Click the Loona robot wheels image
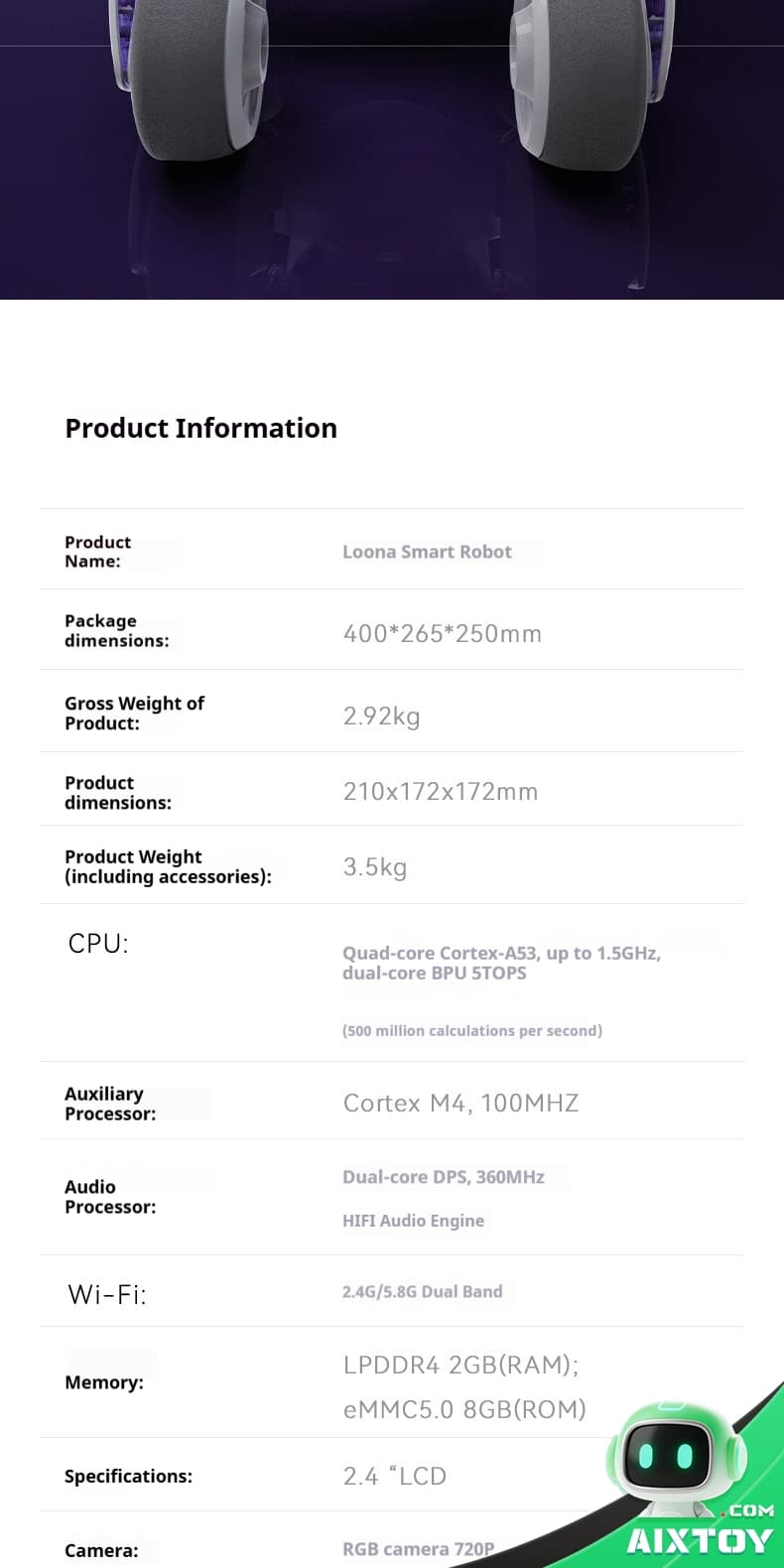This screenshot has width=784, height=1568. [392, 149]
